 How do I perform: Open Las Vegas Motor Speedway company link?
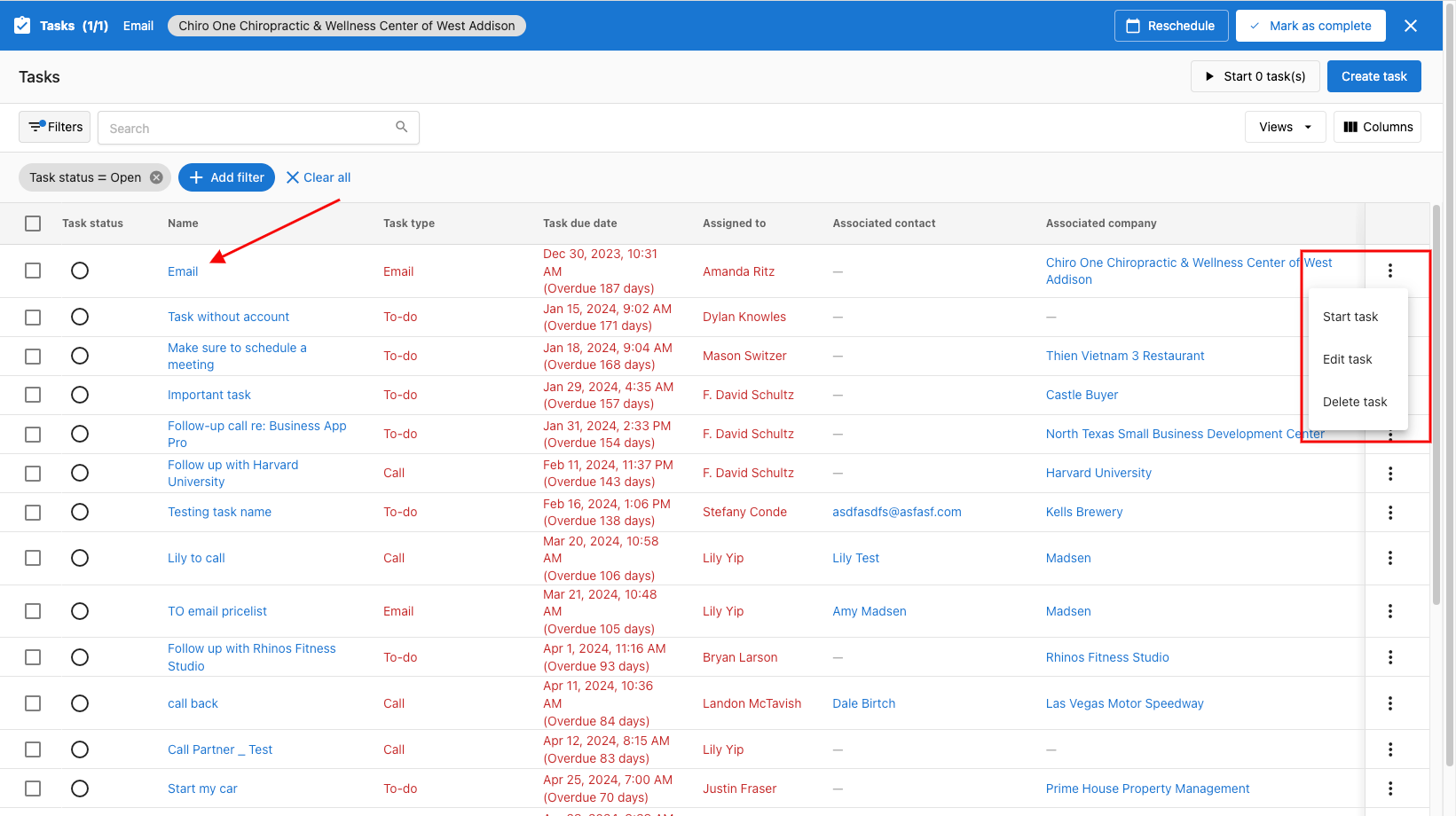1124,703
